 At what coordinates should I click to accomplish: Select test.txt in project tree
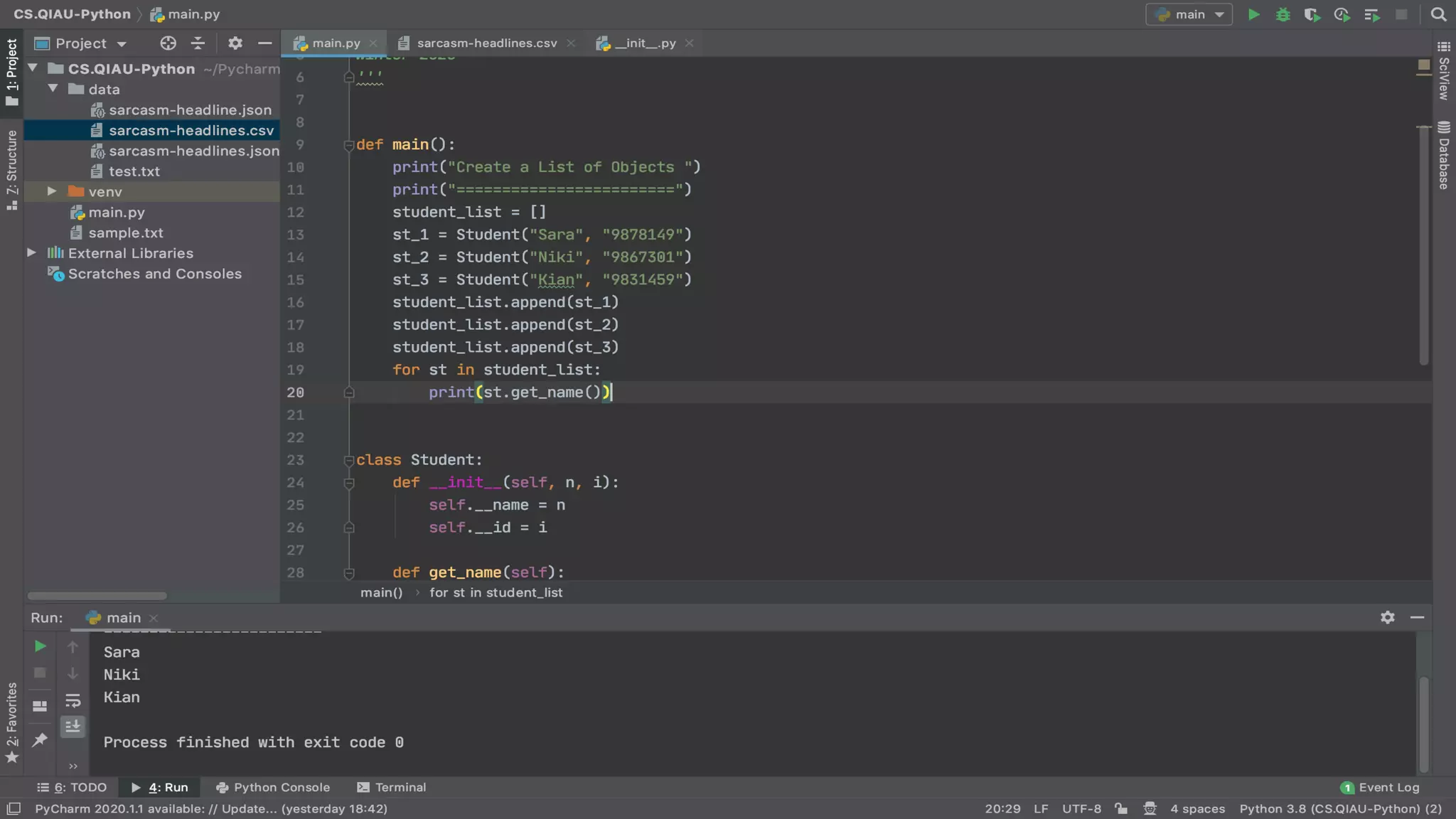point(134,171)
